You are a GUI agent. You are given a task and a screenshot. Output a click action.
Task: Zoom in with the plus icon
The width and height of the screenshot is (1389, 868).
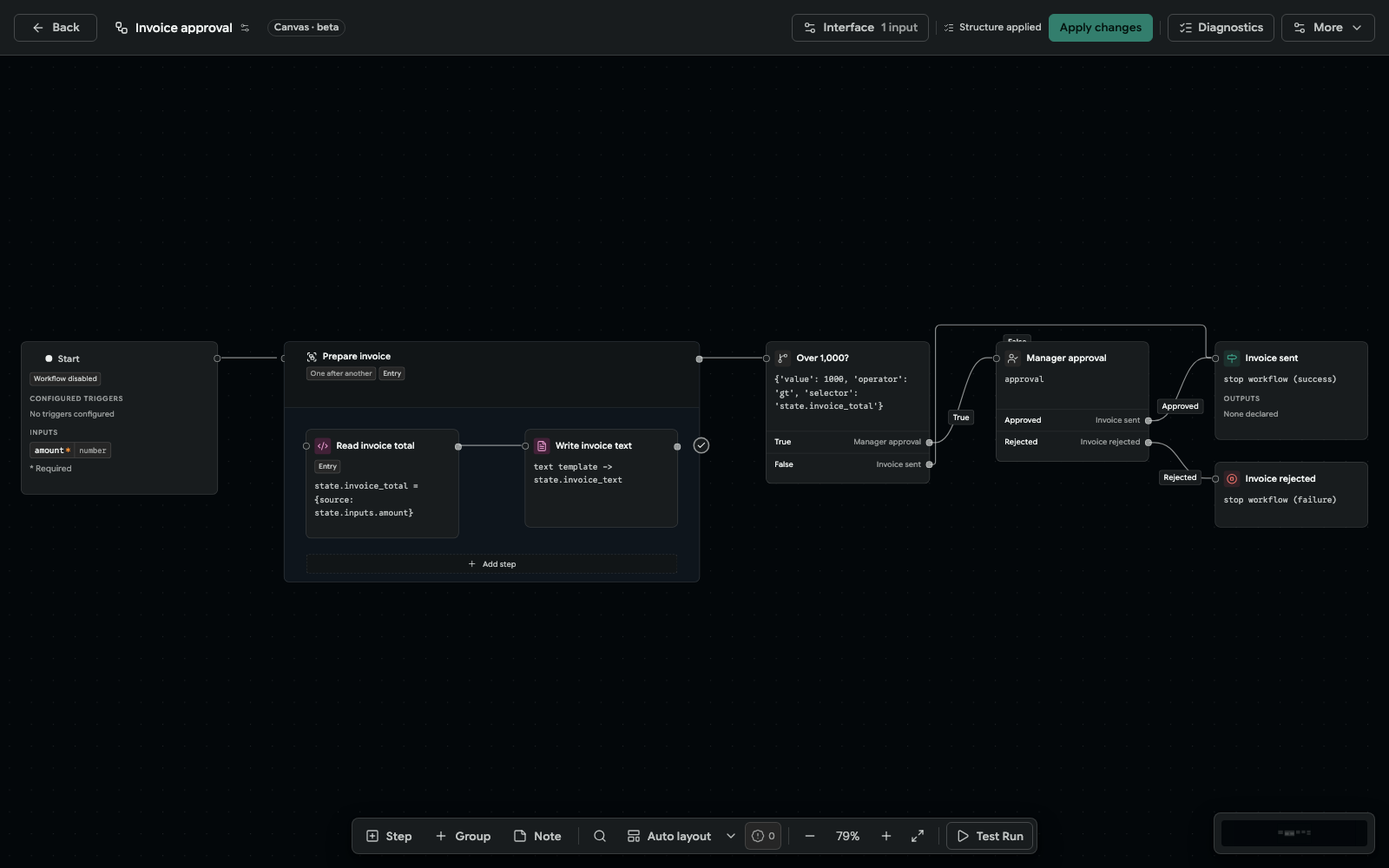click(886, 837)
